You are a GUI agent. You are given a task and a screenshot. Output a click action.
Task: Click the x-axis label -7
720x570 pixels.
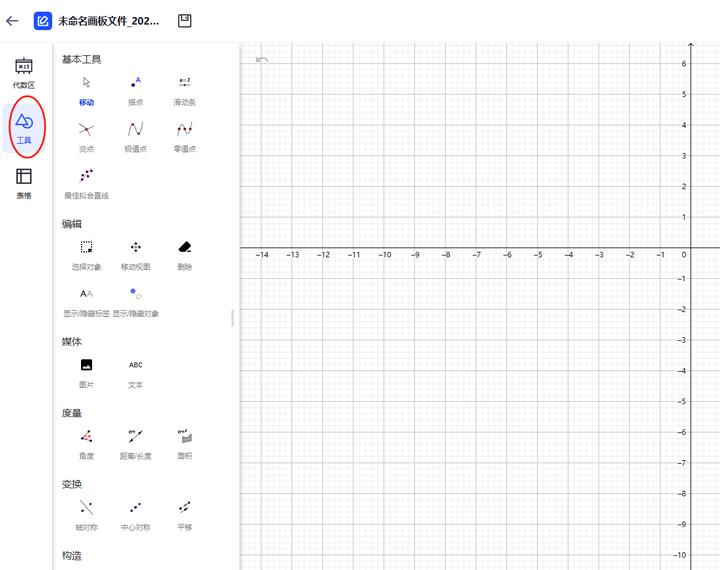click(477, 254)
